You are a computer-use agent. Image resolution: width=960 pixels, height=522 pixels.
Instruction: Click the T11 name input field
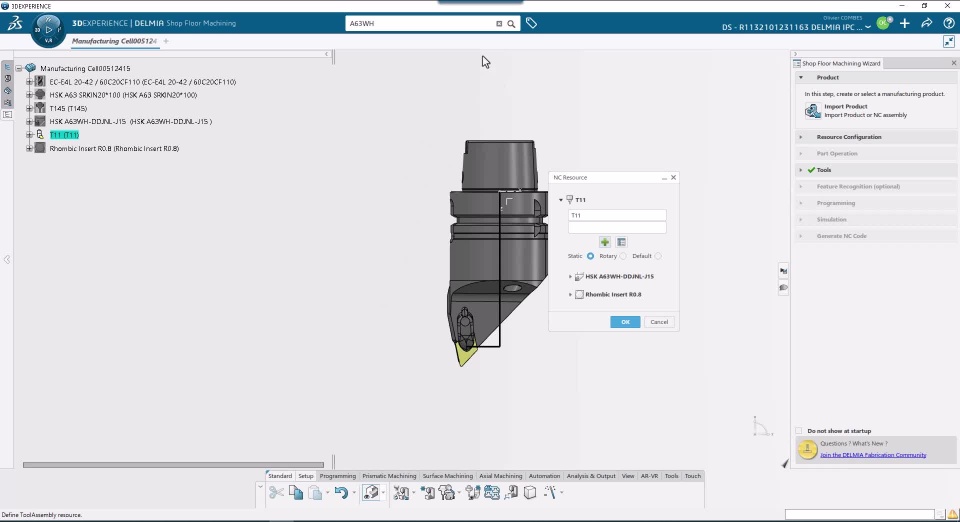(617, 215)
